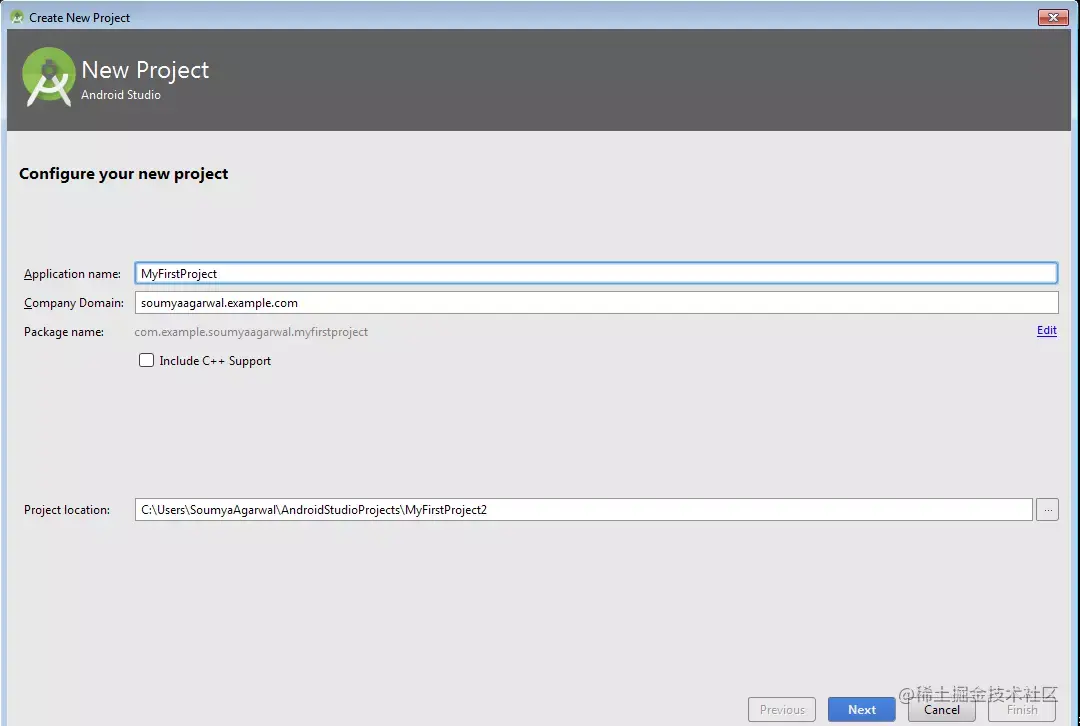
Task: Click the Application name input field
Action: coord(596,273)
